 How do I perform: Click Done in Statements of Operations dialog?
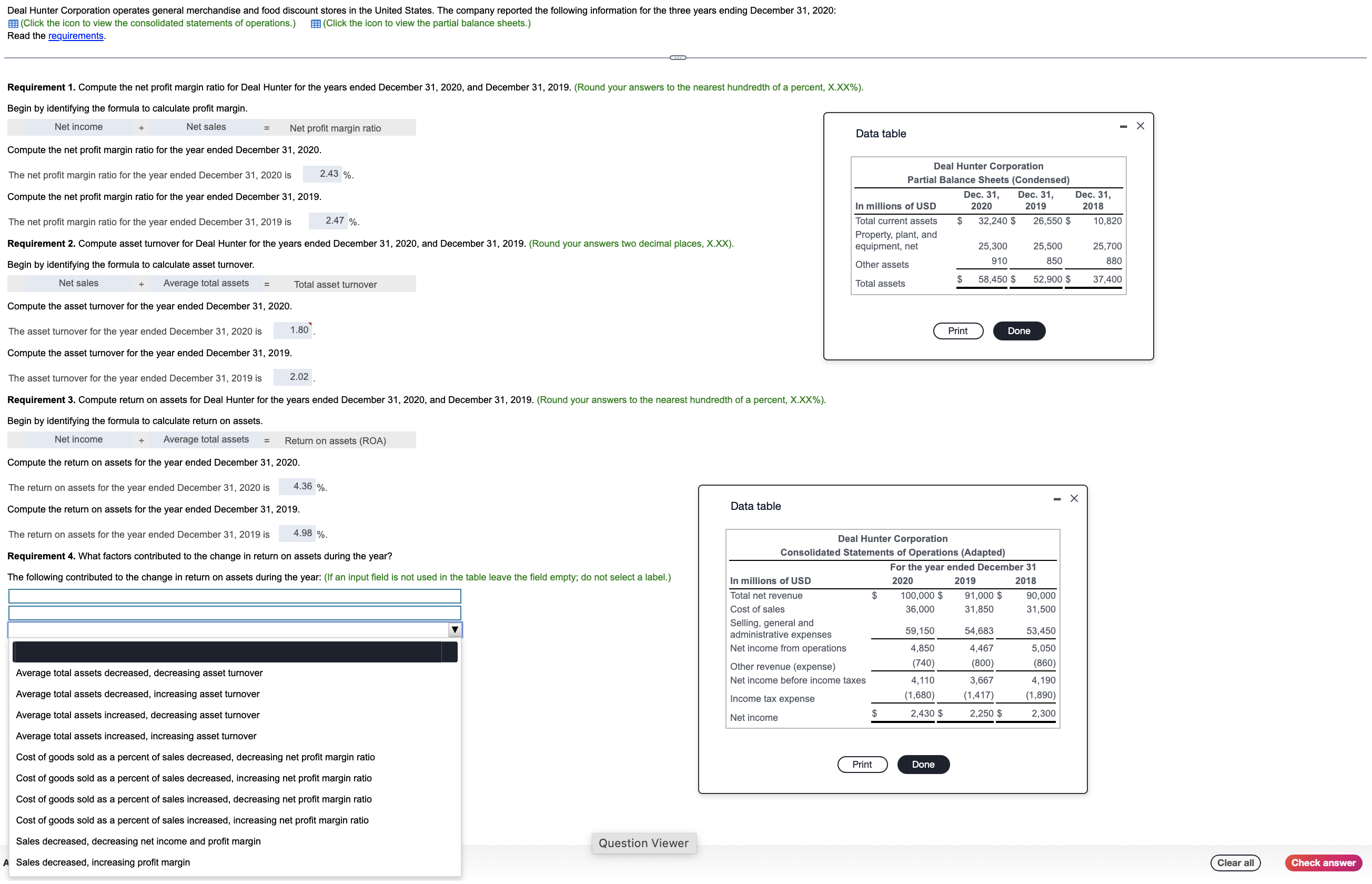[x=923, y=764]
